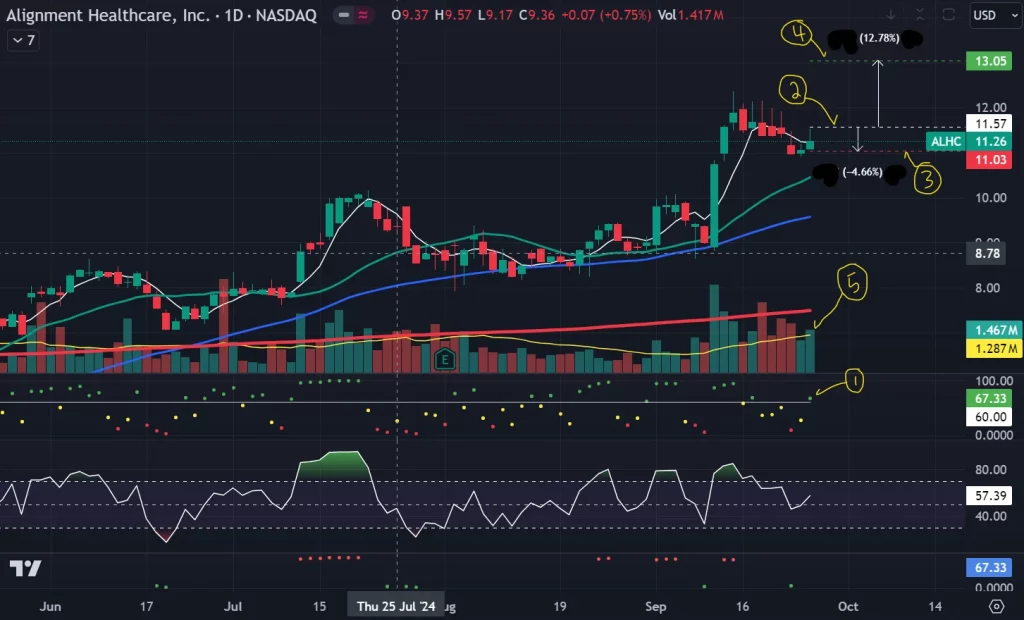
Task: Click the E earnings marker on the chart
Action: (x=445, y=359)
